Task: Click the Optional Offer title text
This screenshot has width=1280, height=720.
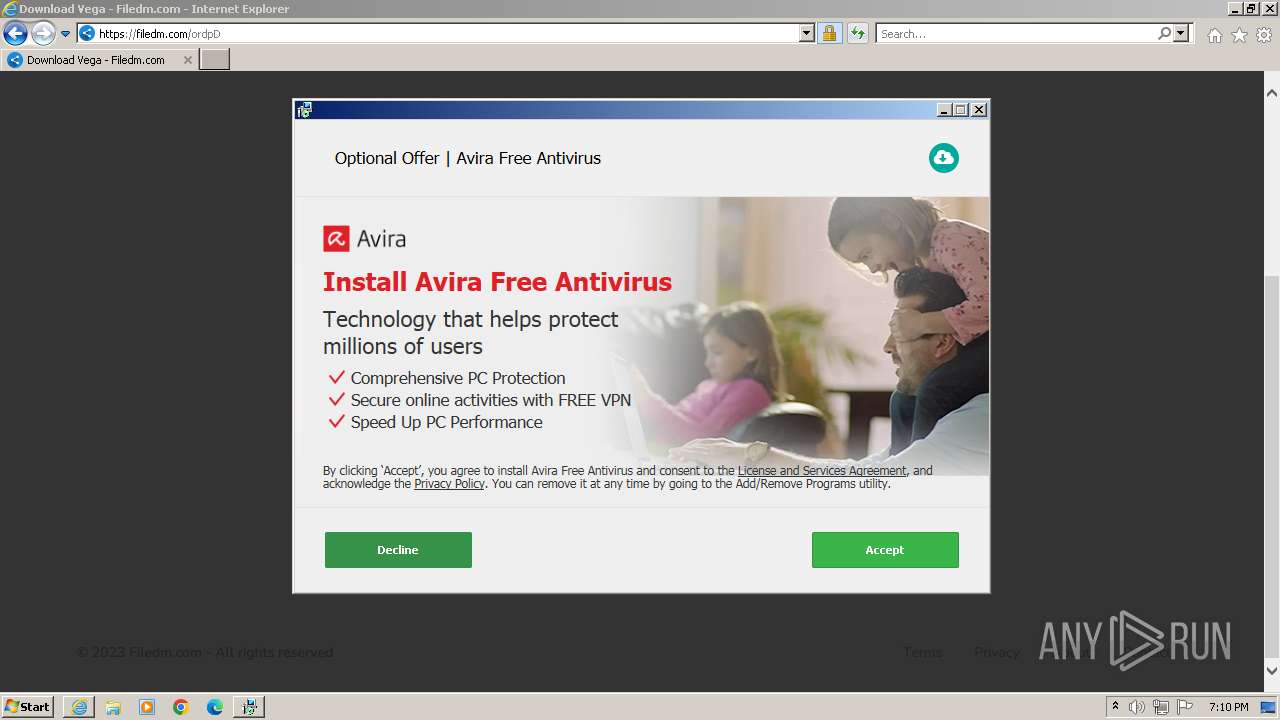Action: tap(468, 158)
